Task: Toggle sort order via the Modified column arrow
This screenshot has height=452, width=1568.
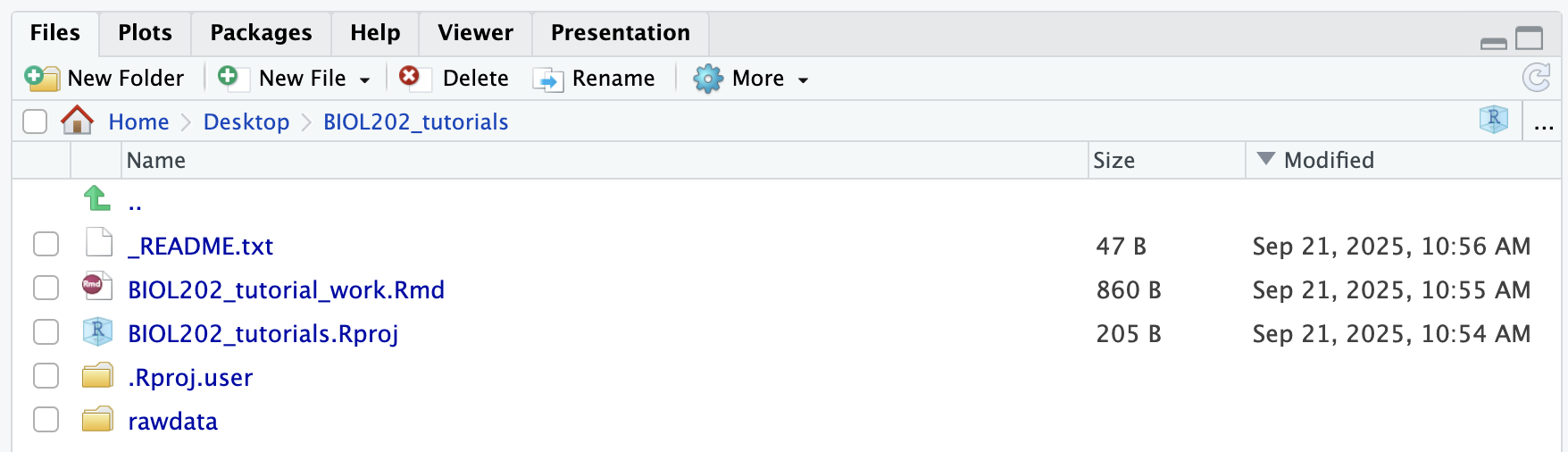Action: [1265, 159]
